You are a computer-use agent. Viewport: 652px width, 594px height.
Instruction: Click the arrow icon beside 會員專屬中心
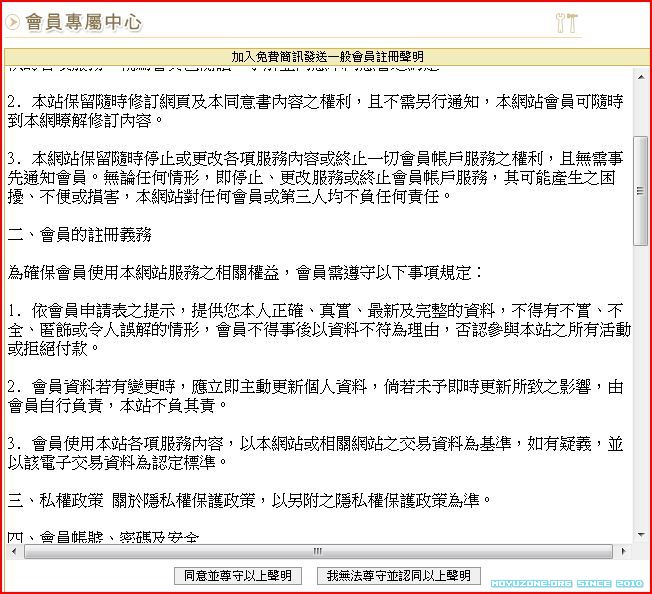(x=12, y=22)
